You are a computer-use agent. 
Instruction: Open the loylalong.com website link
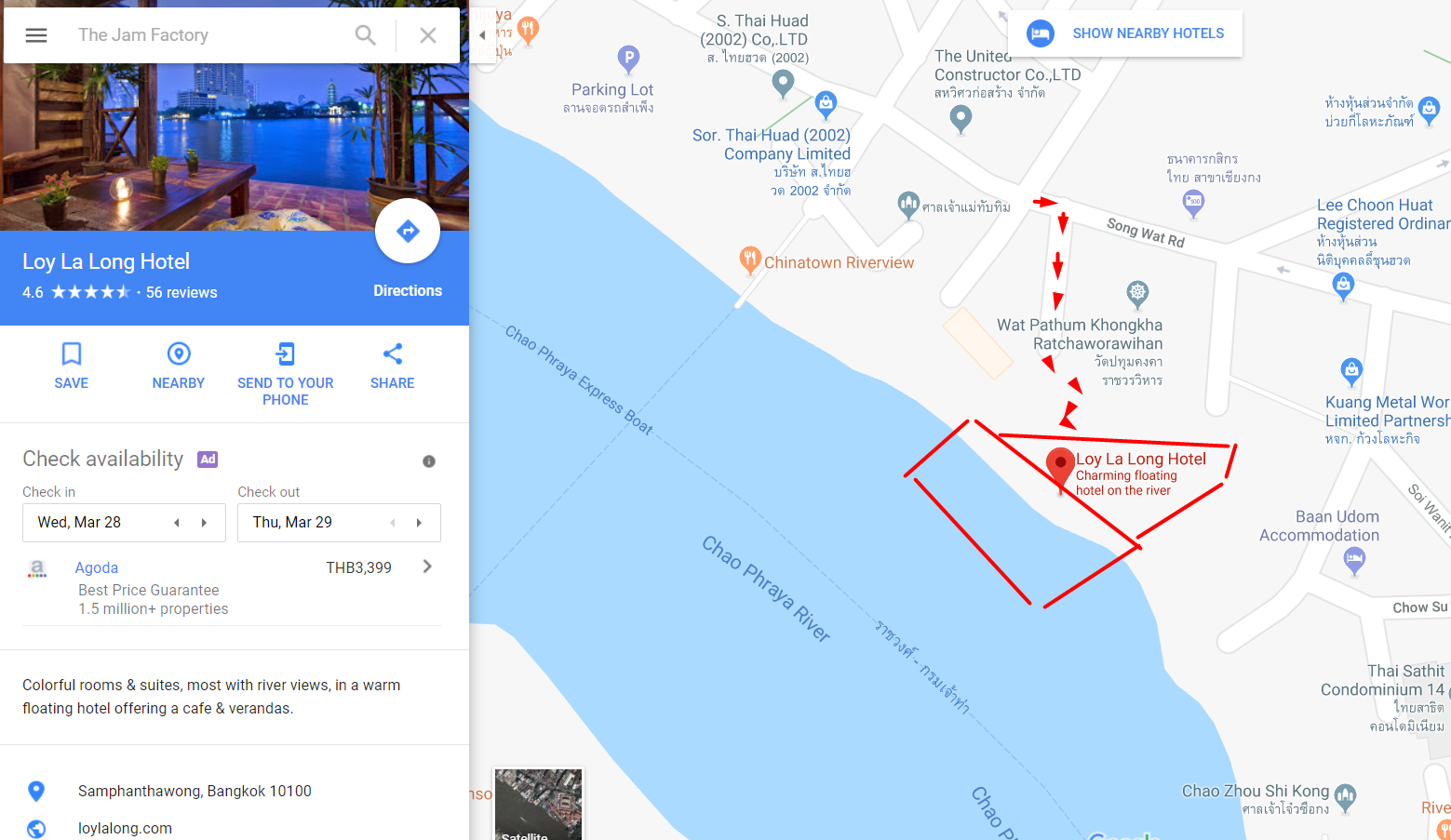pyautogui.click(x=125, y=828)
